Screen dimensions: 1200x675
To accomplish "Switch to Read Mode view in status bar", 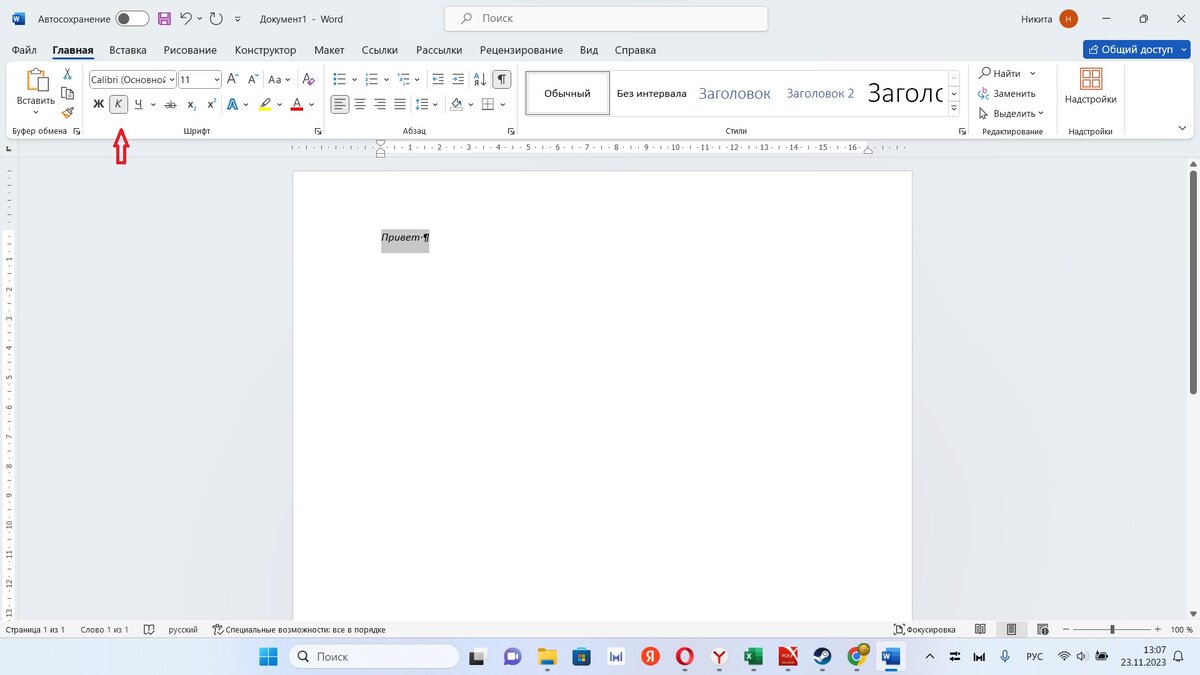I will 980,629.
